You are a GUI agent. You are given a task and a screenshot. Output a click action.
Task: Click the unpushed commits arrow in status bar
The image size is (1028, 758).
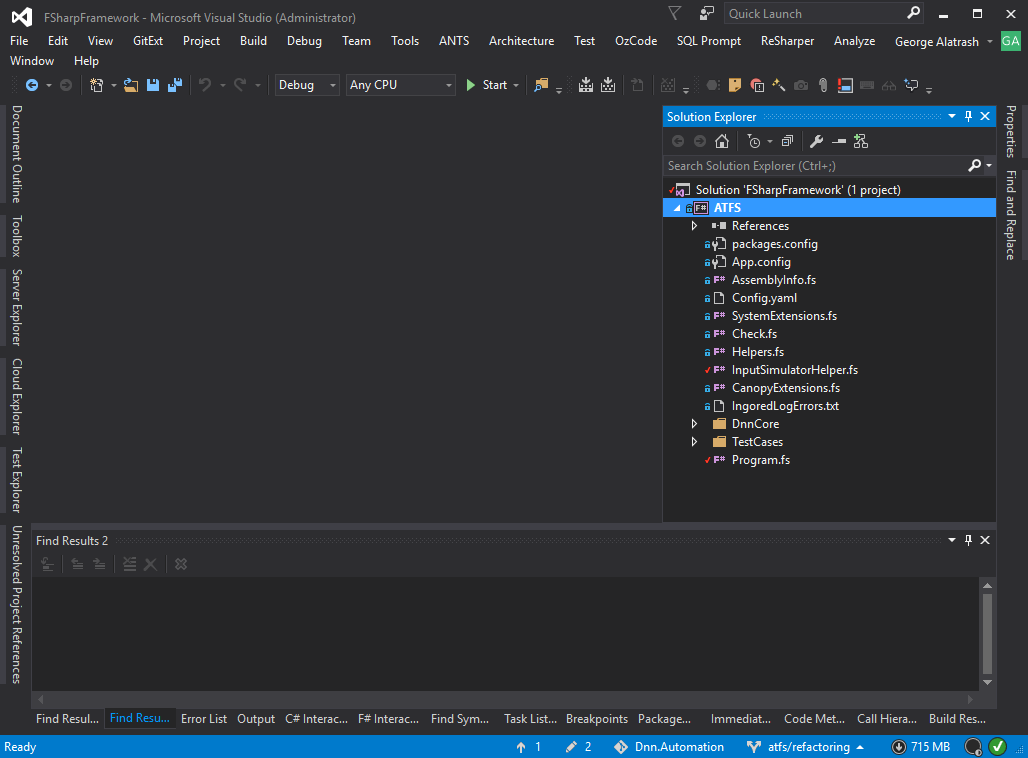521,747
